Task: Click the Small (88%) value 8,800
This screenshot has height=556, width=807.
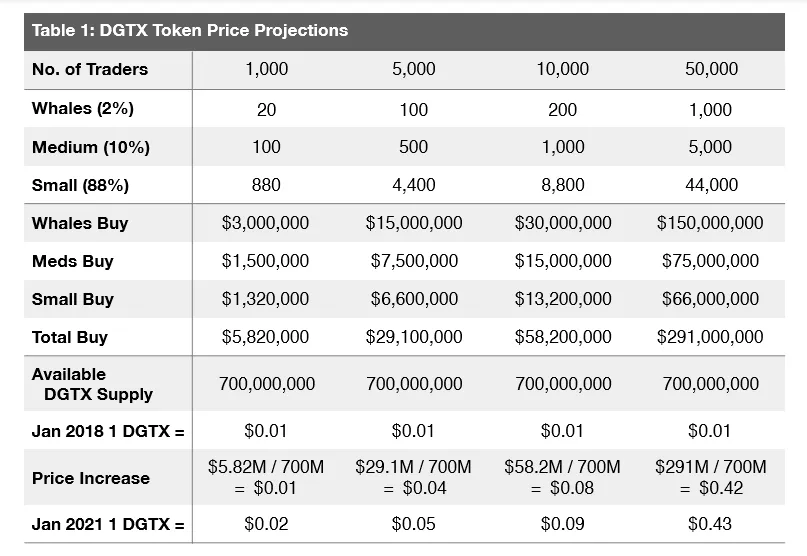Action: [563, 185]
